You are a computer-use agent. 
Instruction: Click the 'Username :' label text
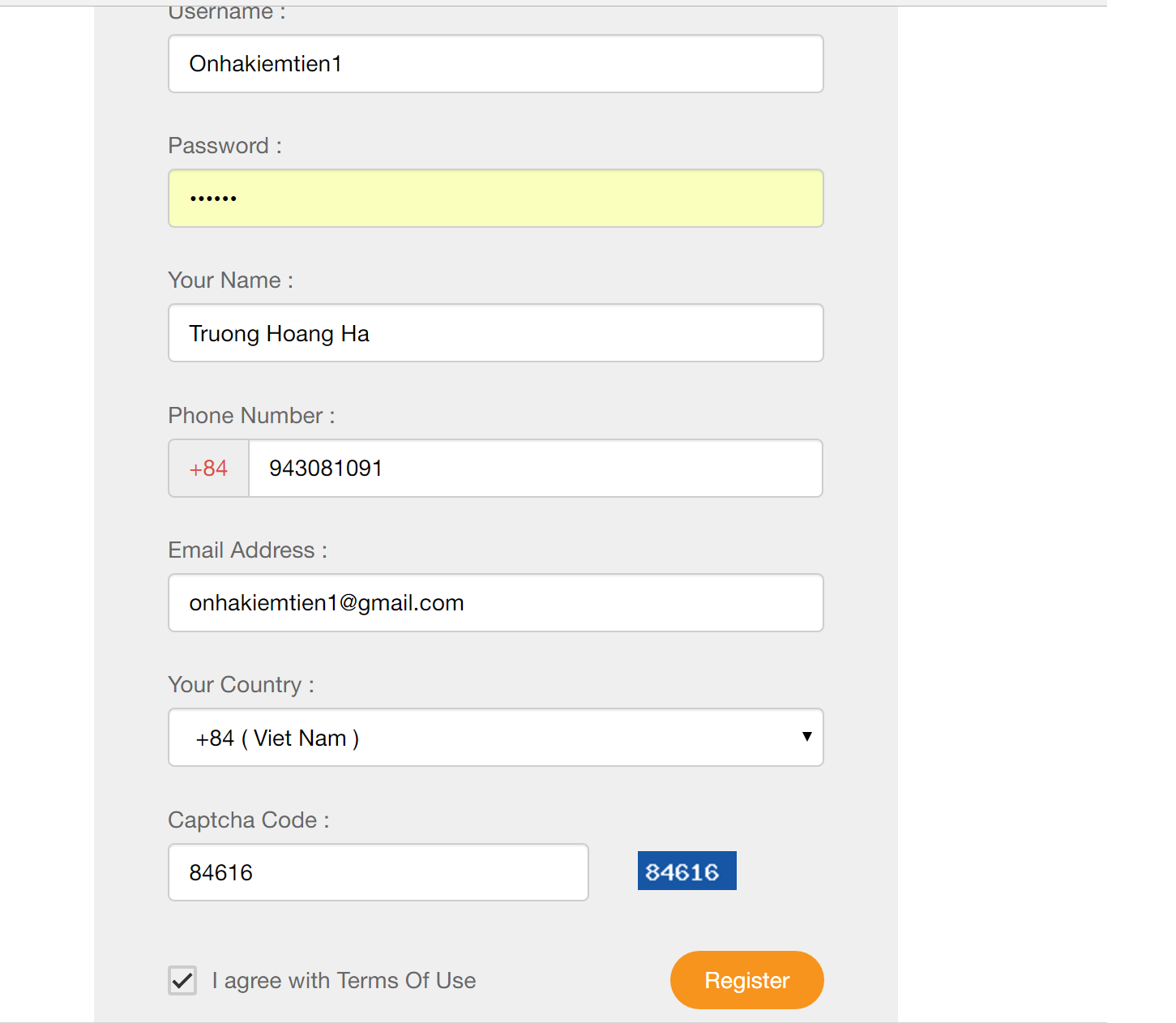point(226,12)
